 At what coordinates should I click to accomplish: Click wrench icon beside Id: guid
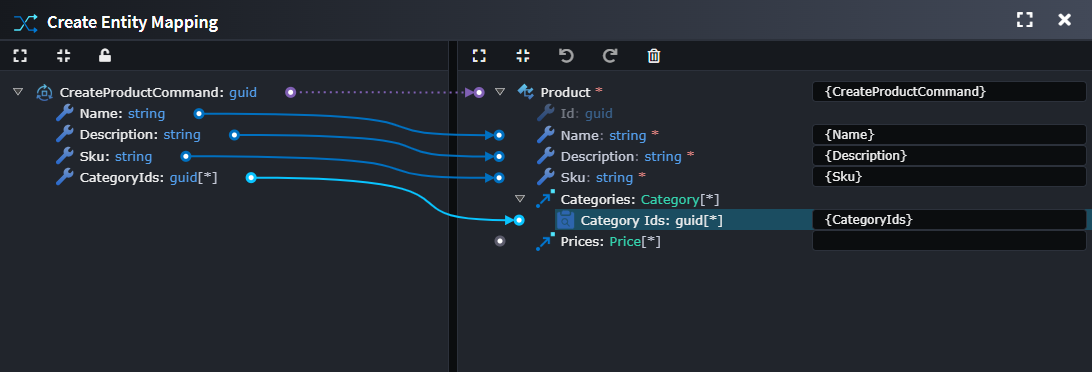pyautogui.click(x=545, y=113)
